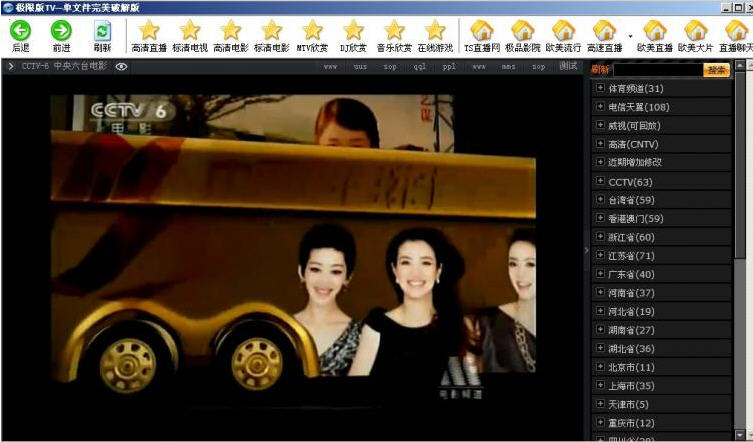The width and height of the screenshot is (753, 442).
Task: Switch to the 测试 source tab
Action: [x=568, y=67]
